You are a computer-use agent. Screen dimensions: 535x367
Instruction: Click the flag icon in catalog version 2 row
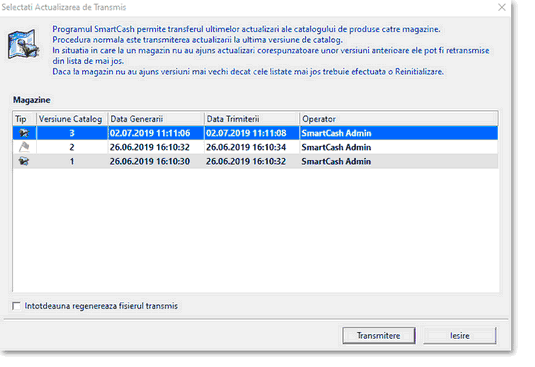pos(24,147)
